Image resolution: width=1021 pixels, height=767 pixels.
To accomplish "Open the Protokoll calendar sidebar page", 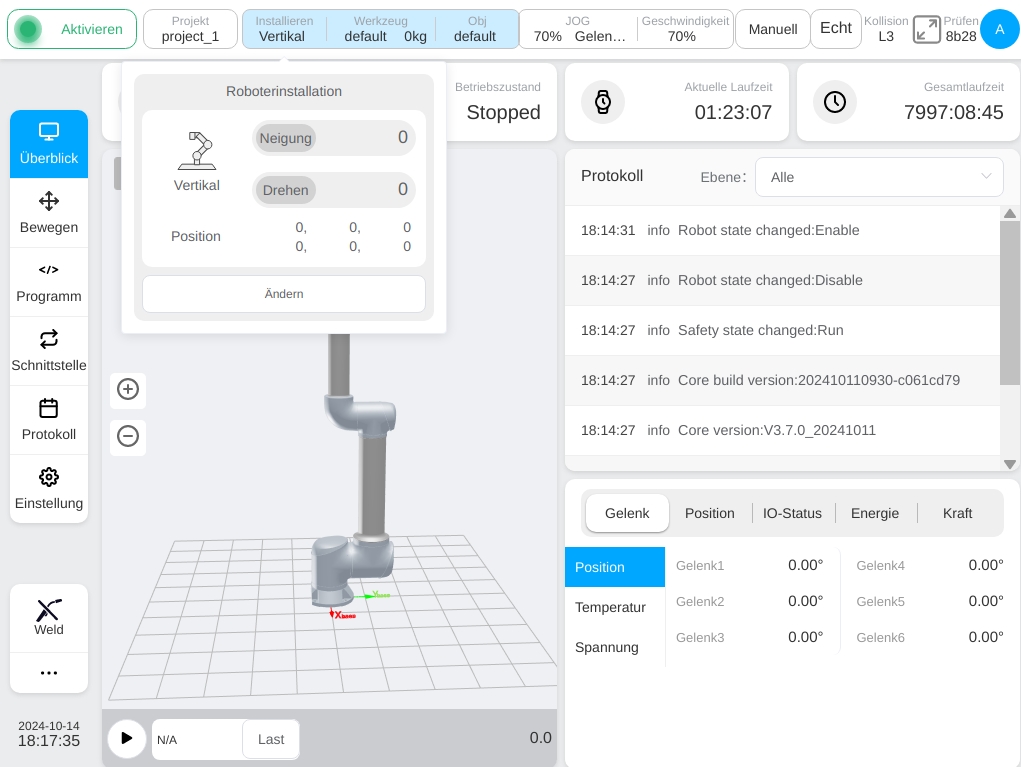I will pyautogui.click(x=49, y=420).
